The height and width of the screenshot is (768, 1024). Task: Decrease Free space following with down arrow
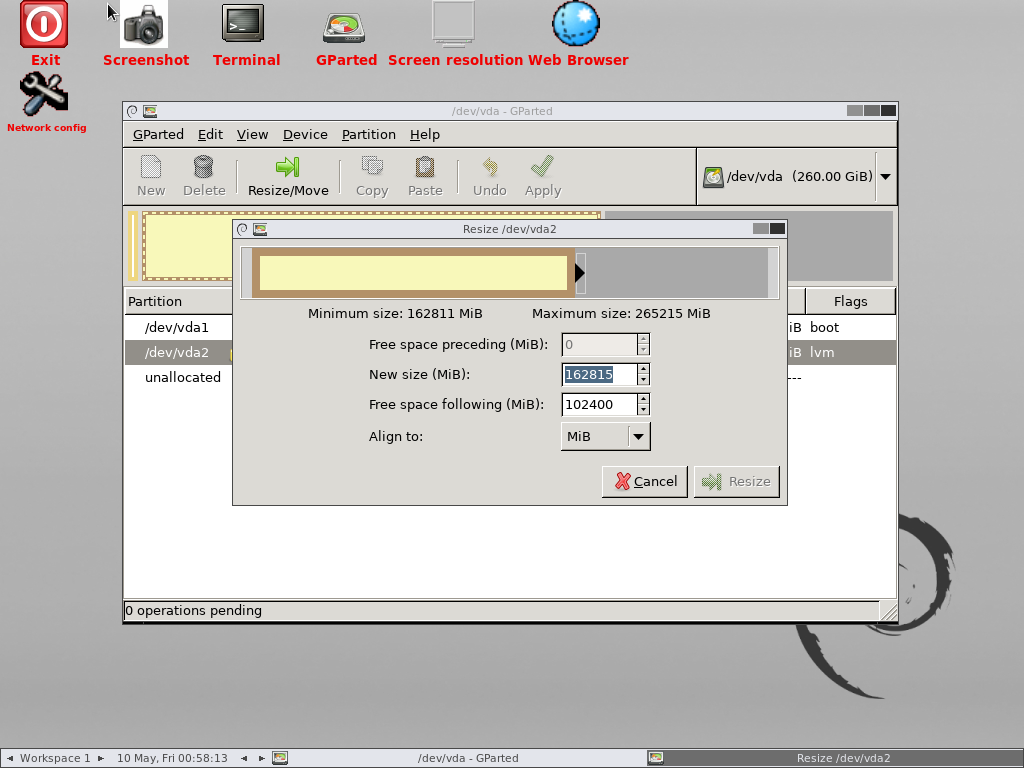[643, 410]
